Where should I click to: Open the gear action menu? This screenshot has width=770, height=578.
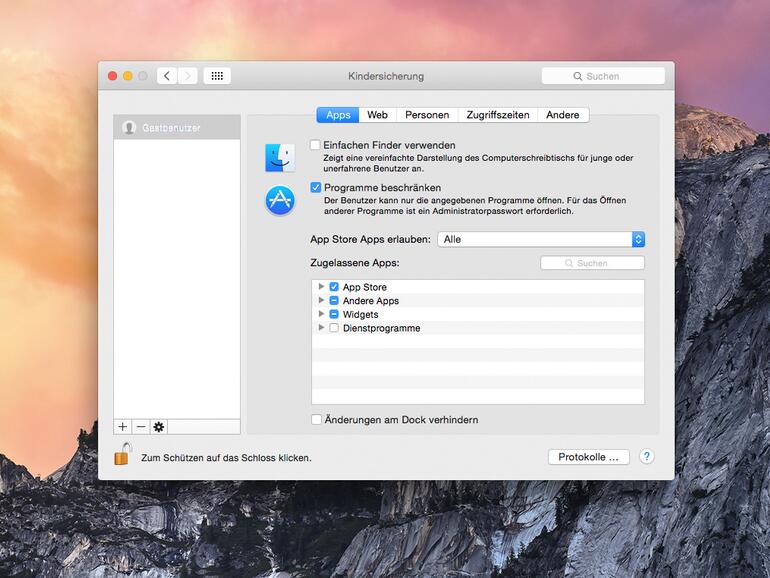pyautogui.click(x=159, y=427)
